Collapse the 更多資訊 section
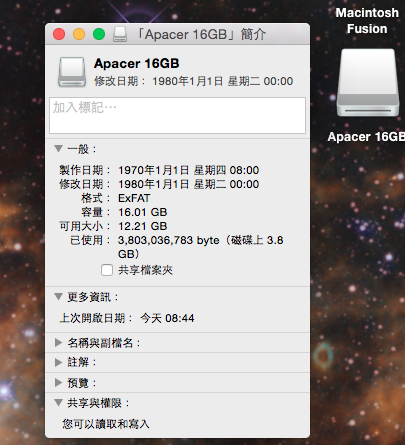405x445 pixels. [58, 296]
